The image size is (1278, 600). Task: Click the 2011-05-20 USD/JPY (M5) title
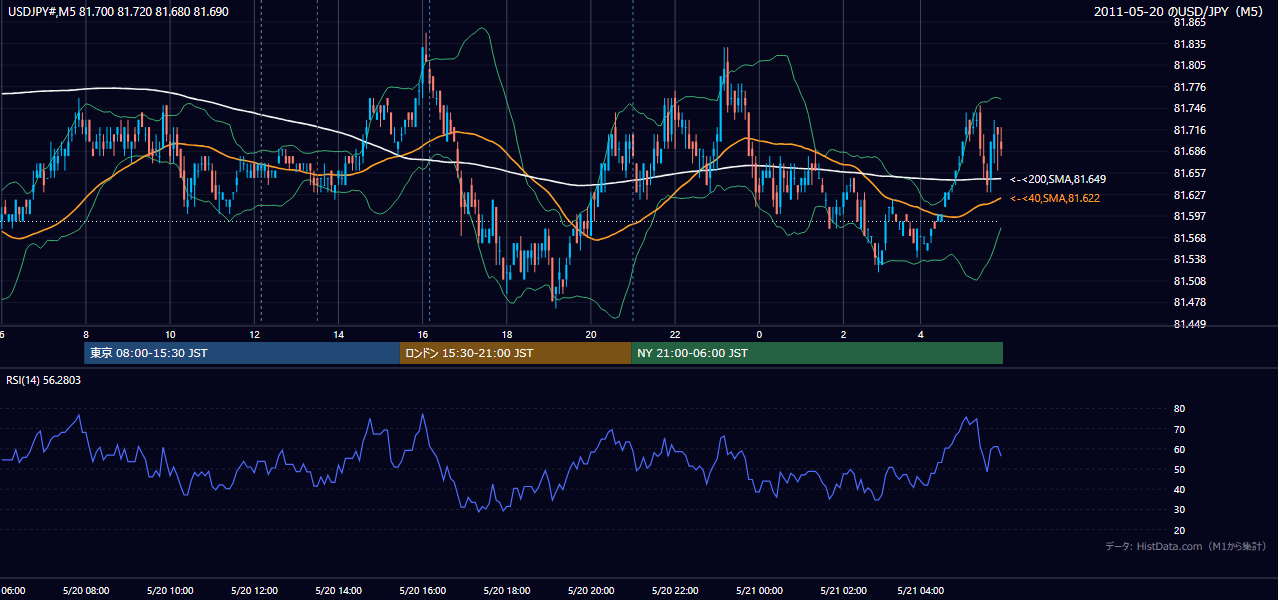(1180, 12)
